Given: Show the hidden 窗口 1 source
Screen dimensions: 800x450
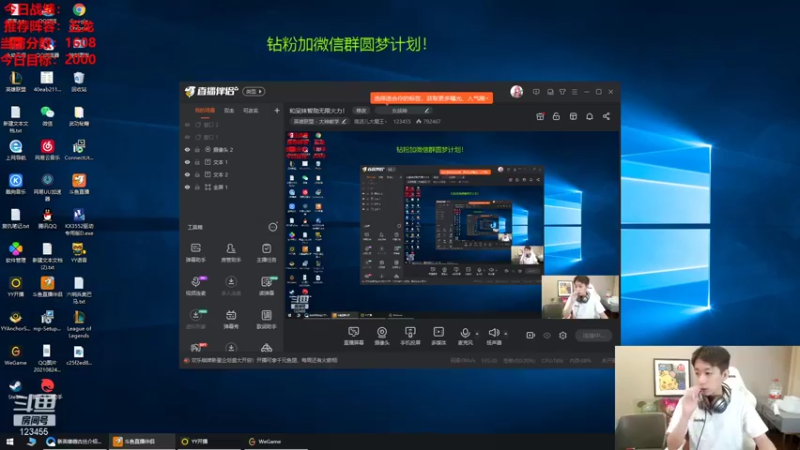Looking at the screenshot, I should pyautogui.click(x=187, y=137).
